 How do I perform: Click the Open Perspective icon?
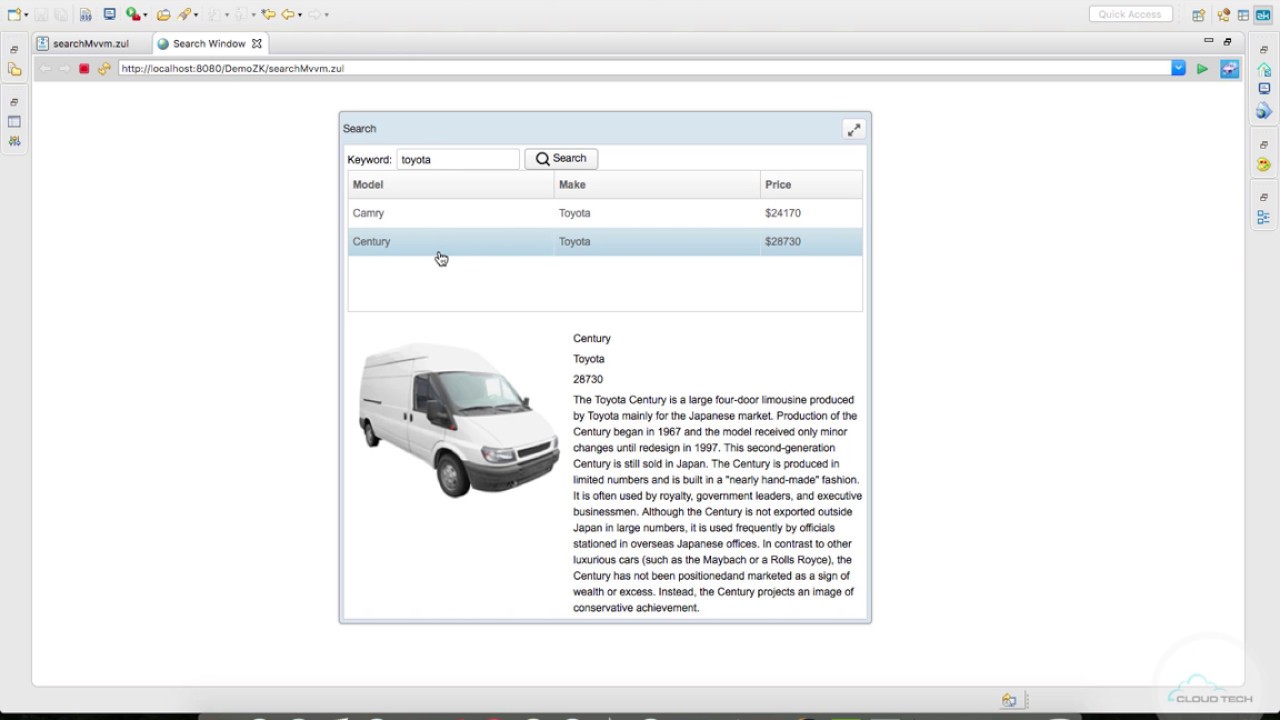pos(1198,15)
